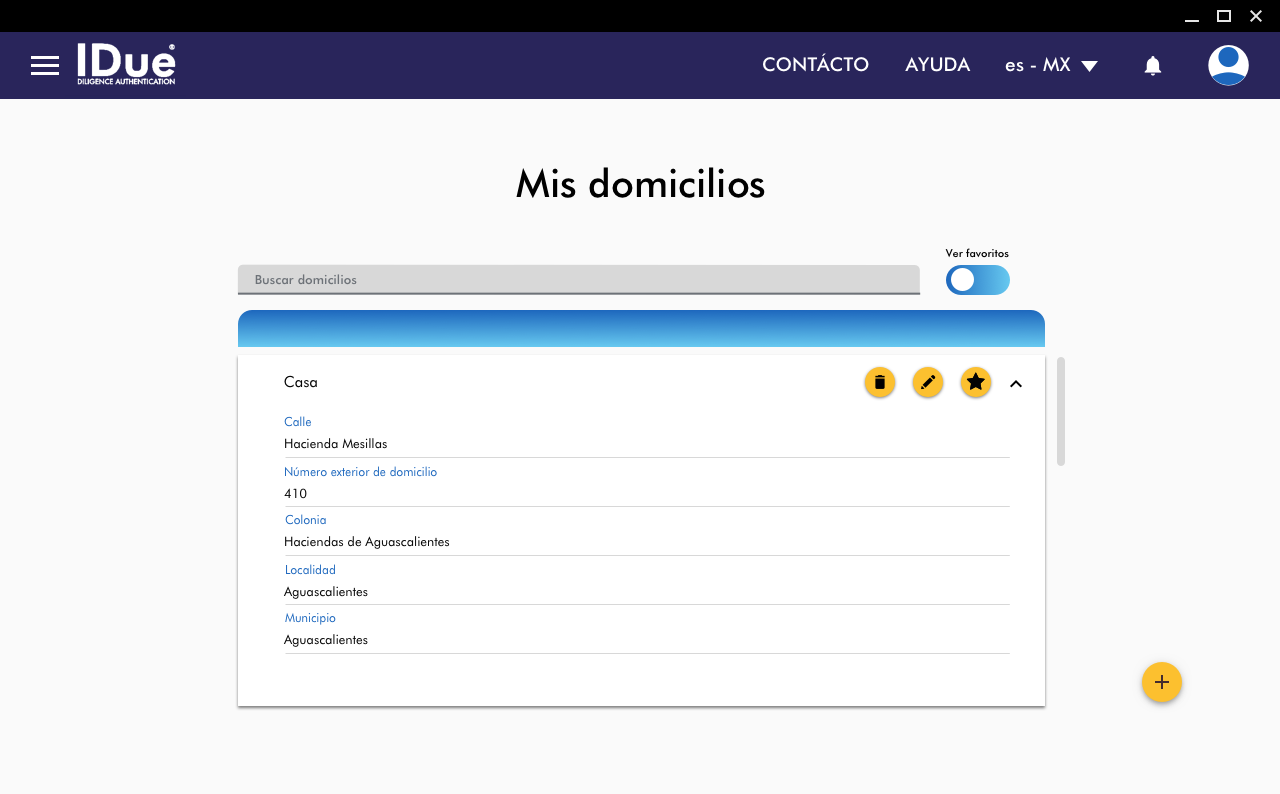Delete the Casa address with trash icon
This screenshot has height=794, width=1280.
880,382
